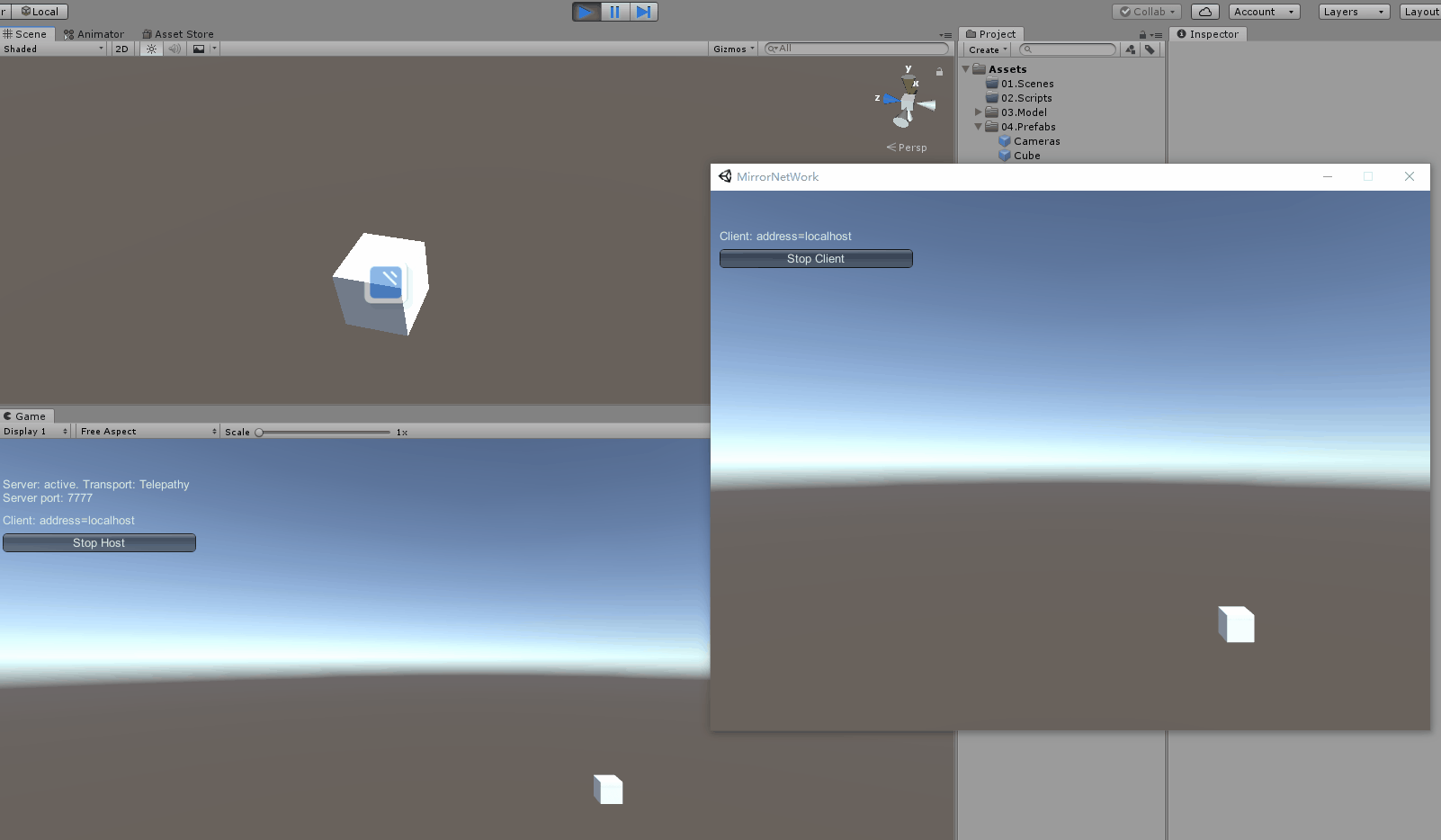Toggle scene lighting sun icon
This screenshot has width=1441, height=840.
point(151,49)
